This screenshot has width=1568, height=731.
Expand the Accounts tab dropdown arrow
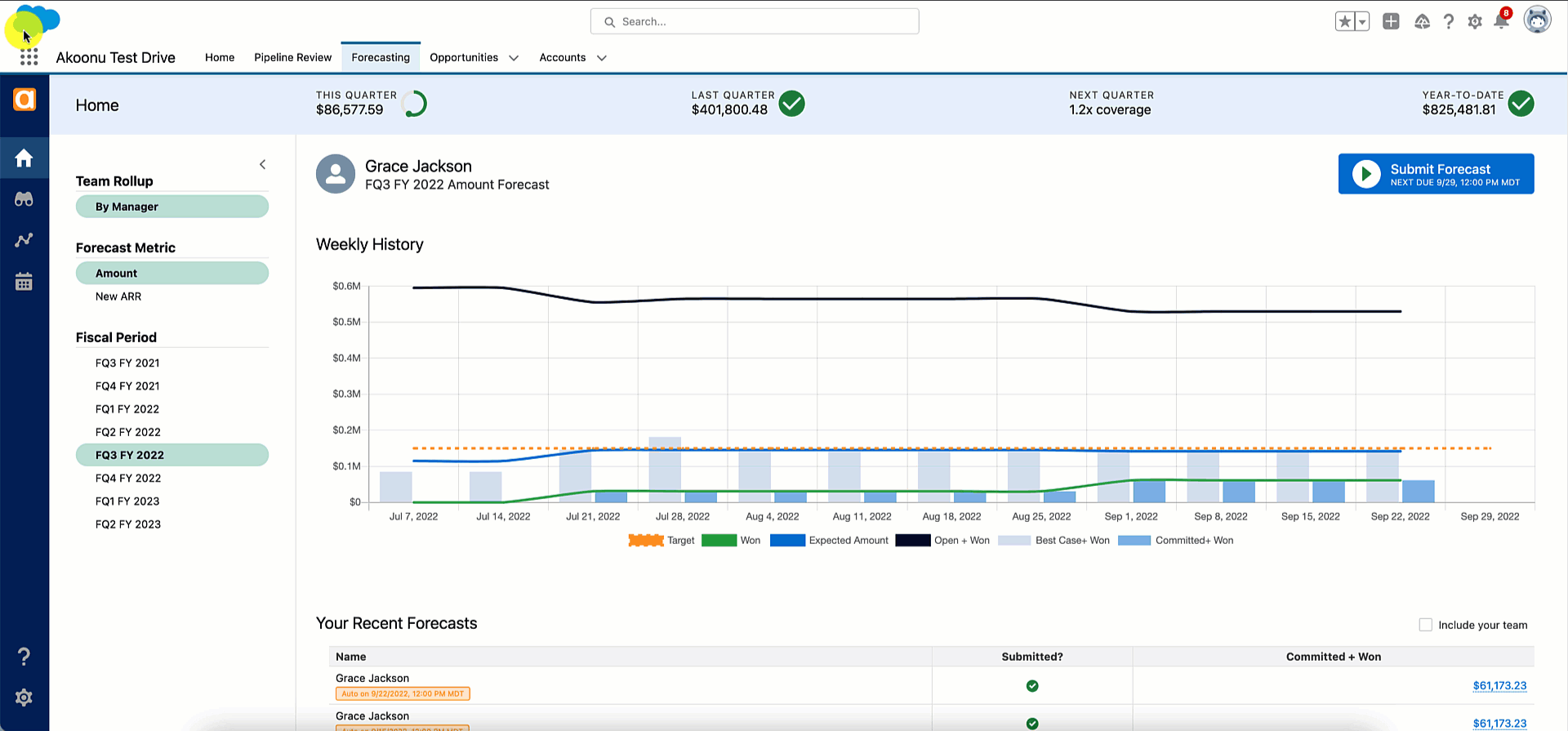coord(602,58)
